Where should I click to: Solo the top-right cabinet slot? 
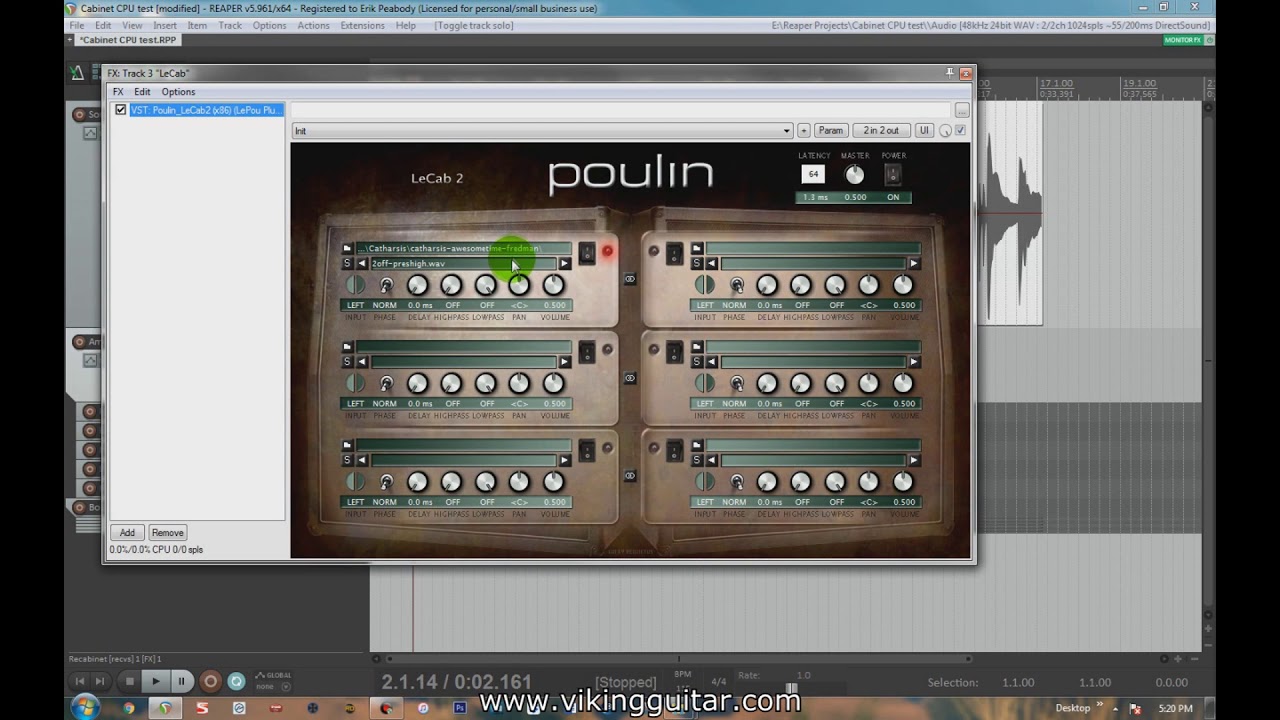click(697, 263)
